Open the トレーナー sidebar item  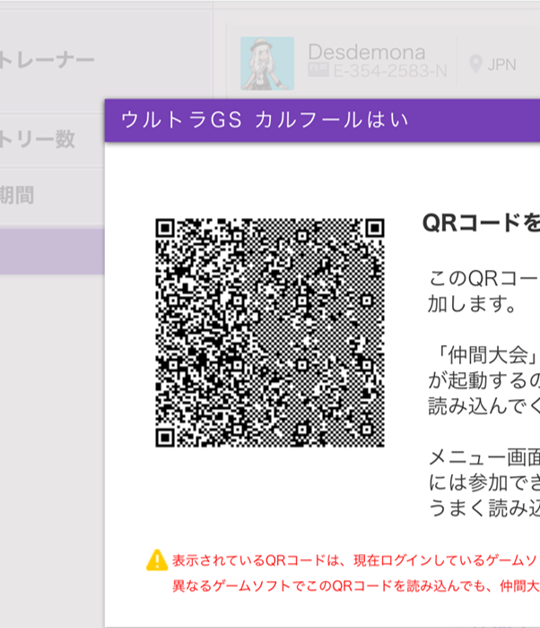click(x=47, y=60)
